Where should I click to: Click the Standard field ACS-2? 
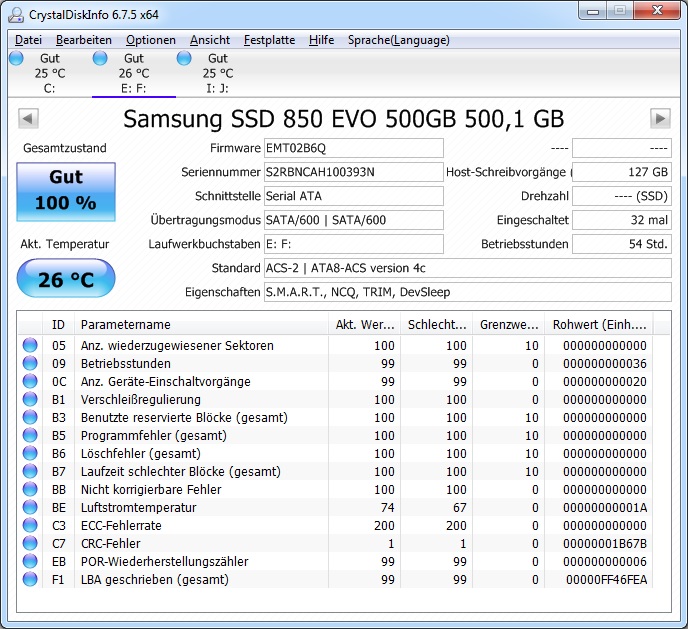pyautogui.click(x=468, y=268)
